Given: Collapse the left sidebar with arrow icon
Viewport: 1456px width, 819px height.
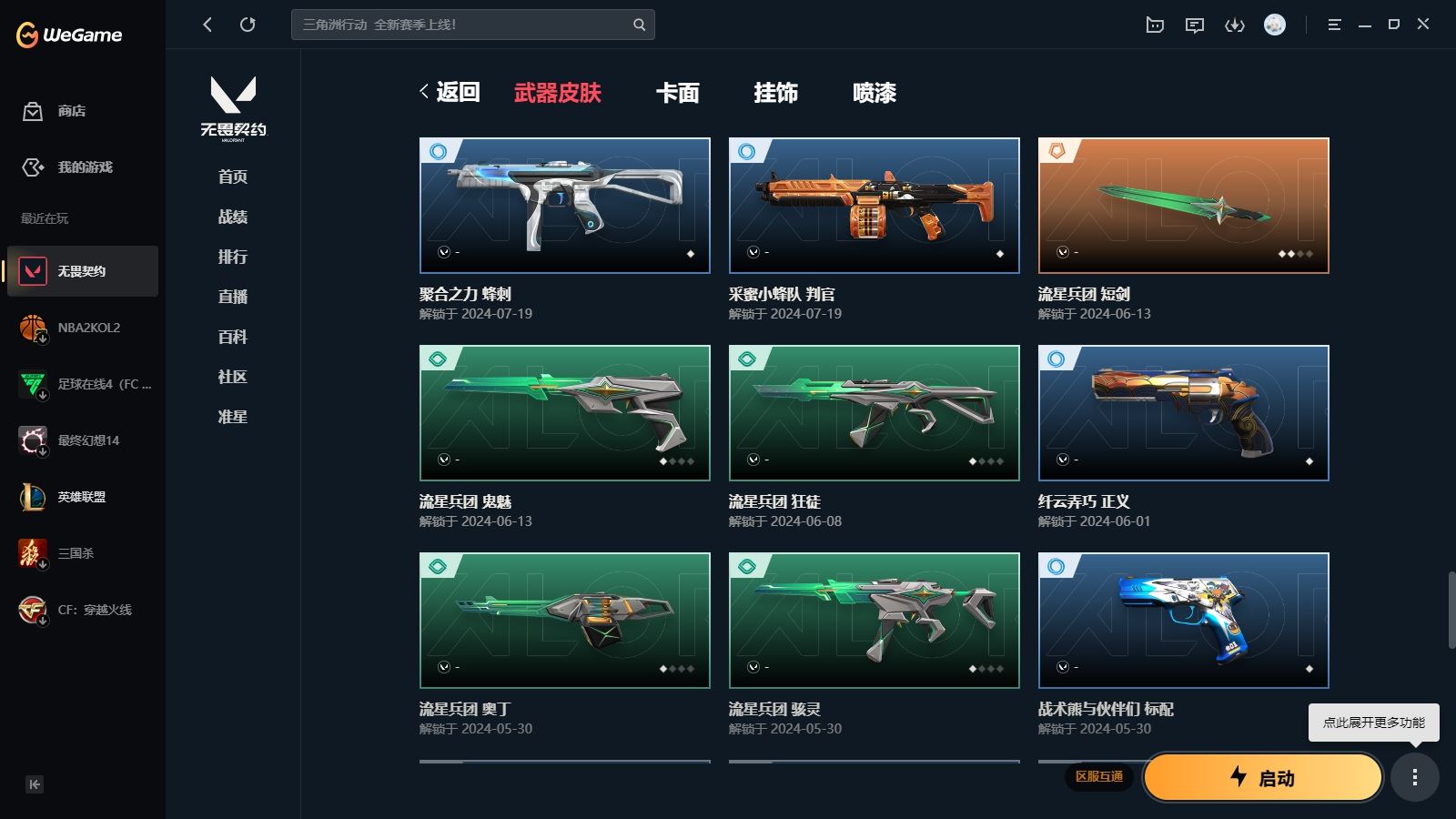Looking at the screenshot, I should click(x=35, y=784).
